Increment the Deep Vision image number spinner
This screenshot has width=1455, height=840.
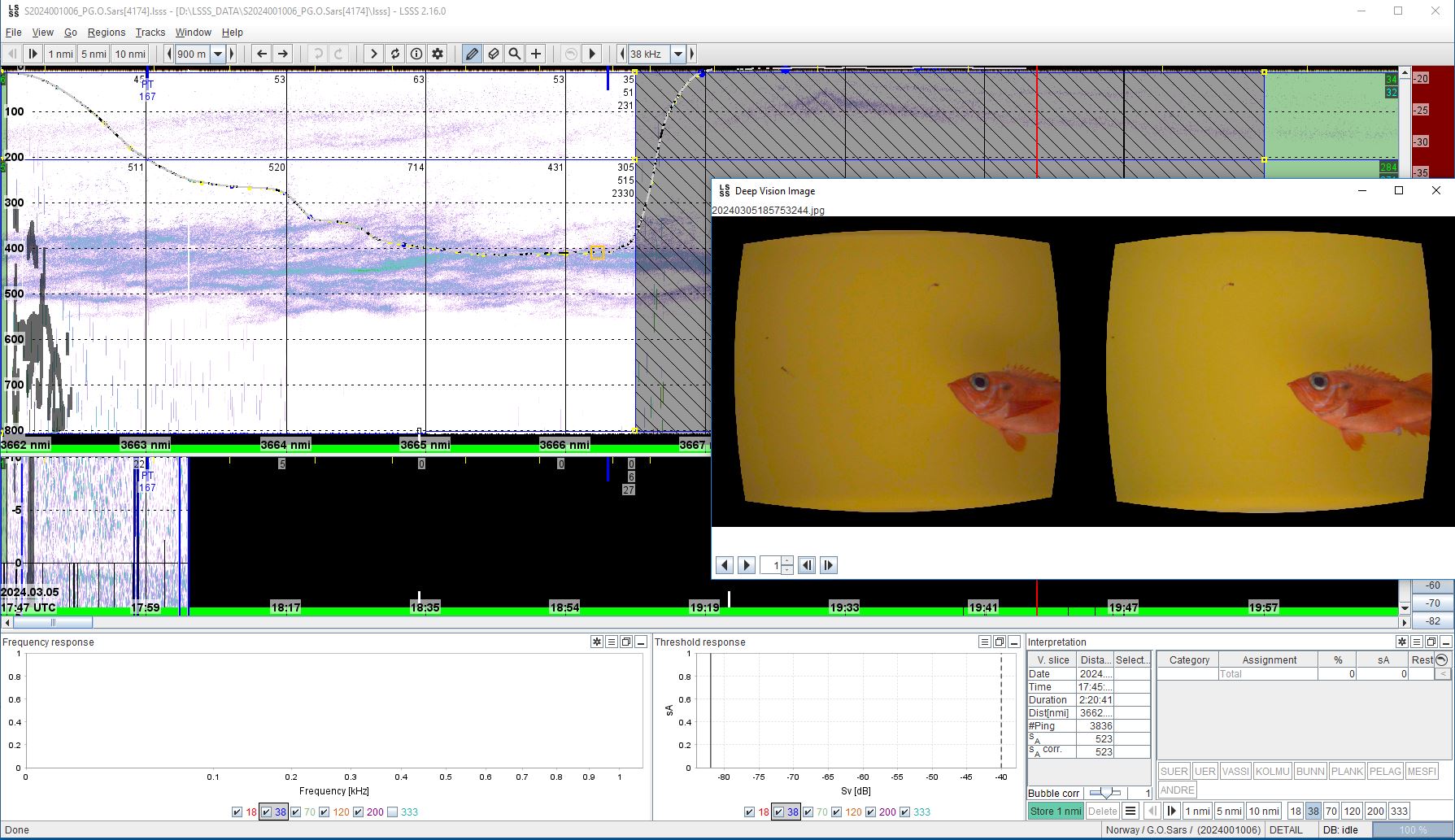tap(787, 560)
